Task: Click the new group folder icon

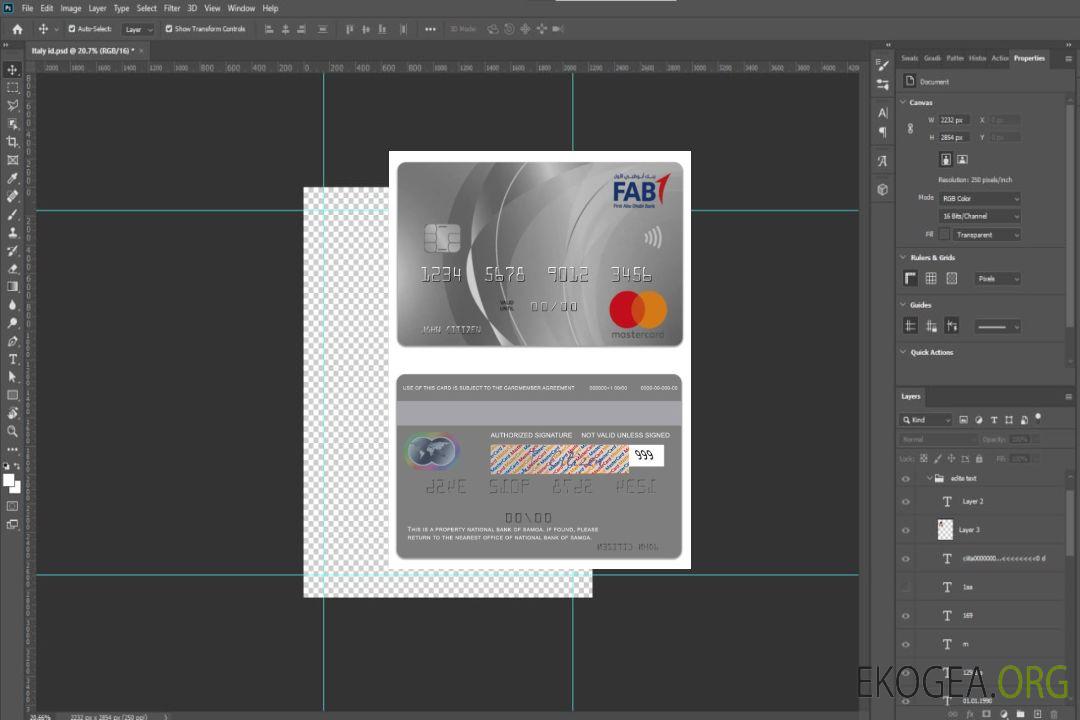Action: pos(1020,714)
